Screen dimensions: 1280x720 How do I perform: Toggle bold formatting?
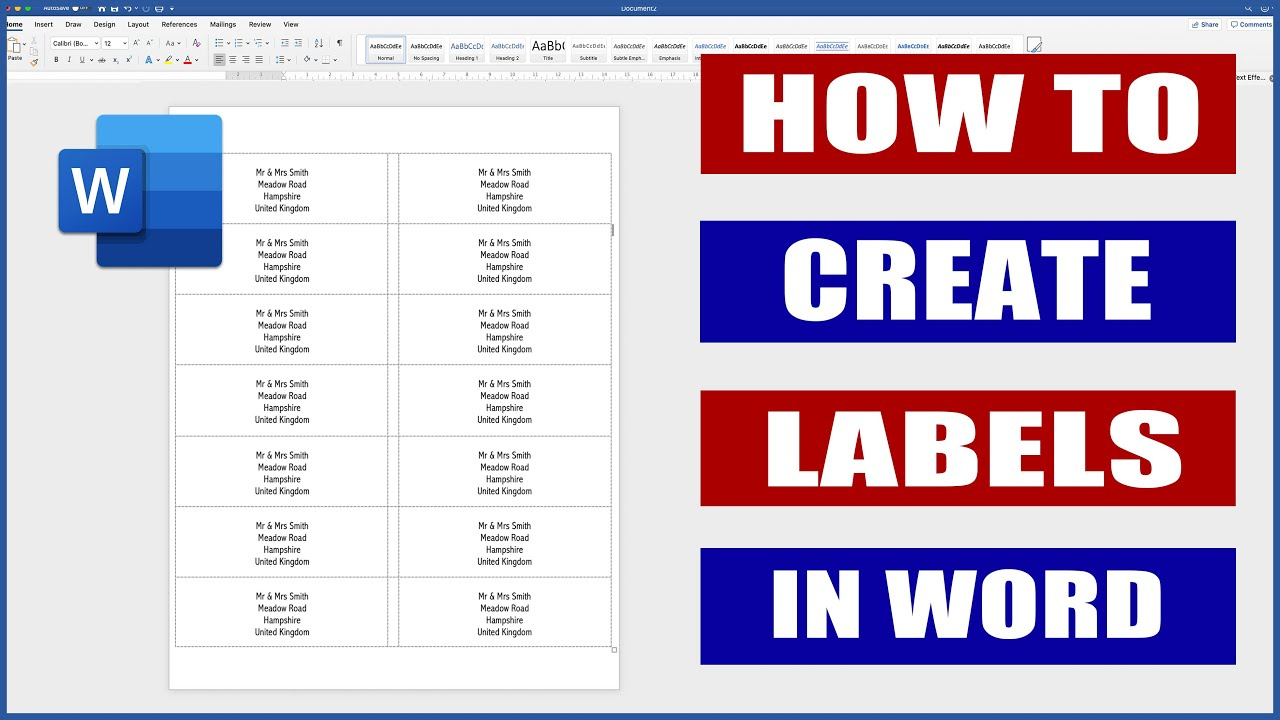tap(56, 60)
